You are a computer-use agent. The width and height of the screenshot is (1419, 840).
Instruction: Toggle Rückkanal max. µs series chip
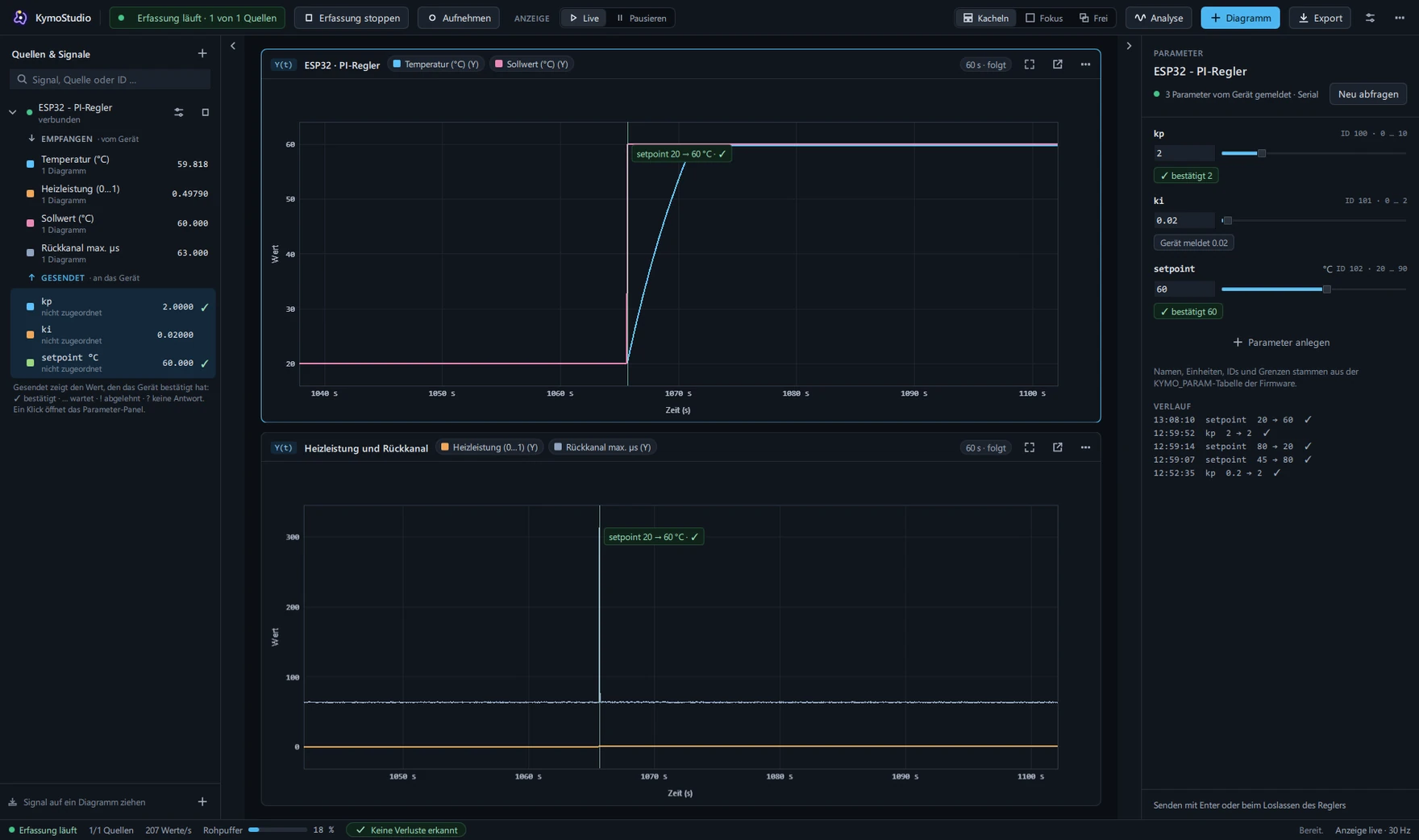click(x=602, y=447)
